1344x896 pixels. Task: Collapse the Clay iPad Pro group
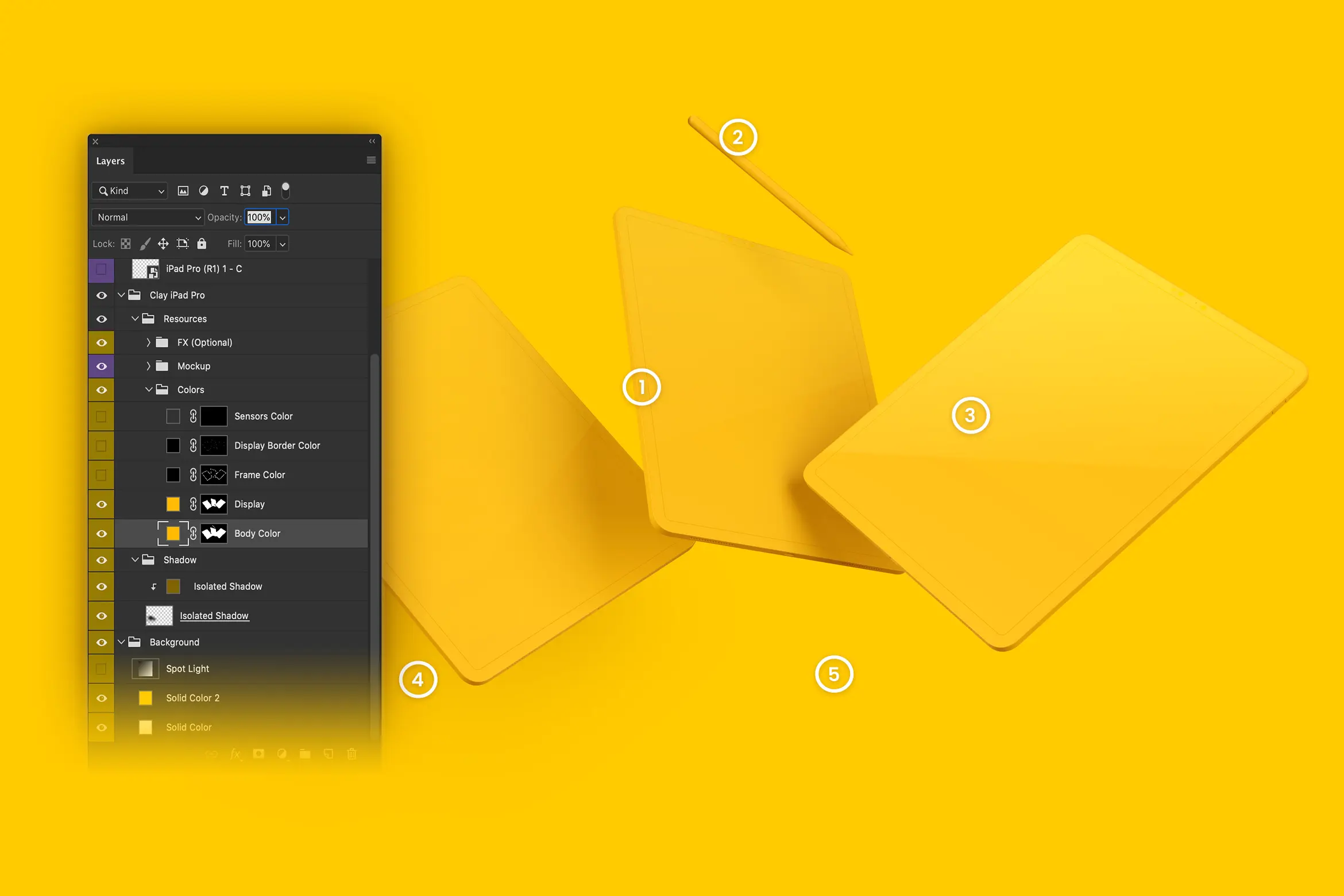[x=121, y=295]
